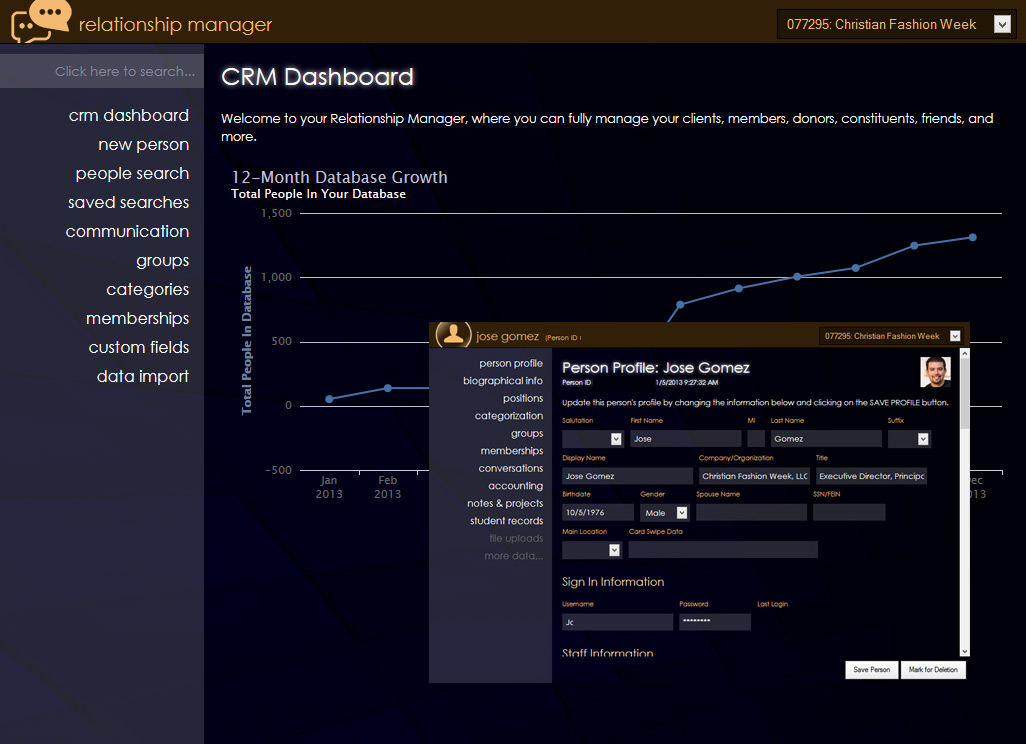Select data import from the left sidebar
1026x744 pixels.
pyautogui.click(x=142, y=377)
